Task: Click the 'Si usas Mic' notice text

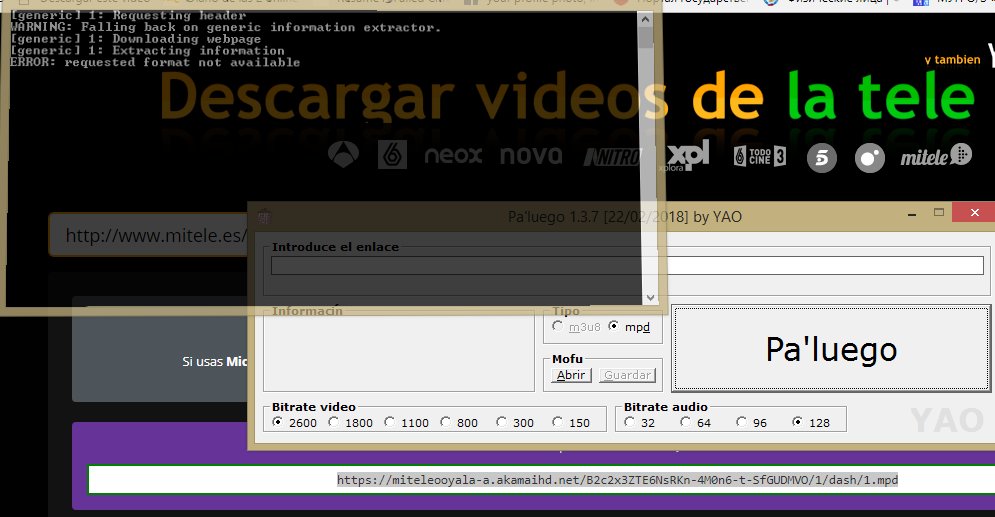Action: 214,362
